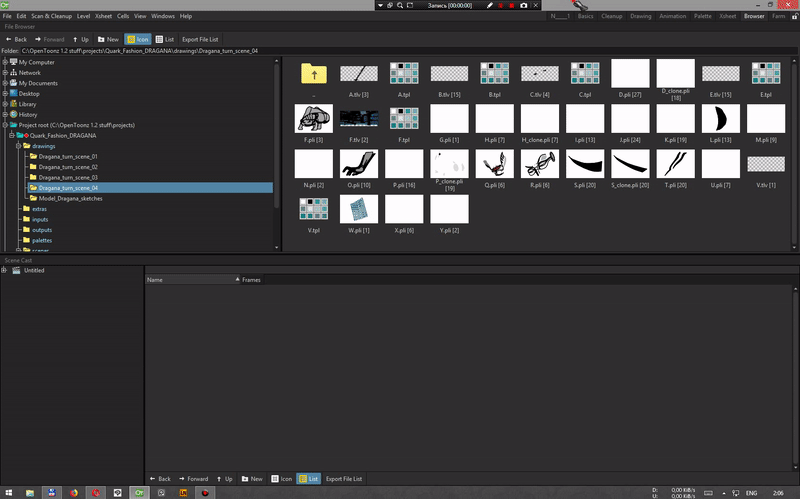800x499 pixels.
Task: Click the Folder path input field
Action: [409, 51]
